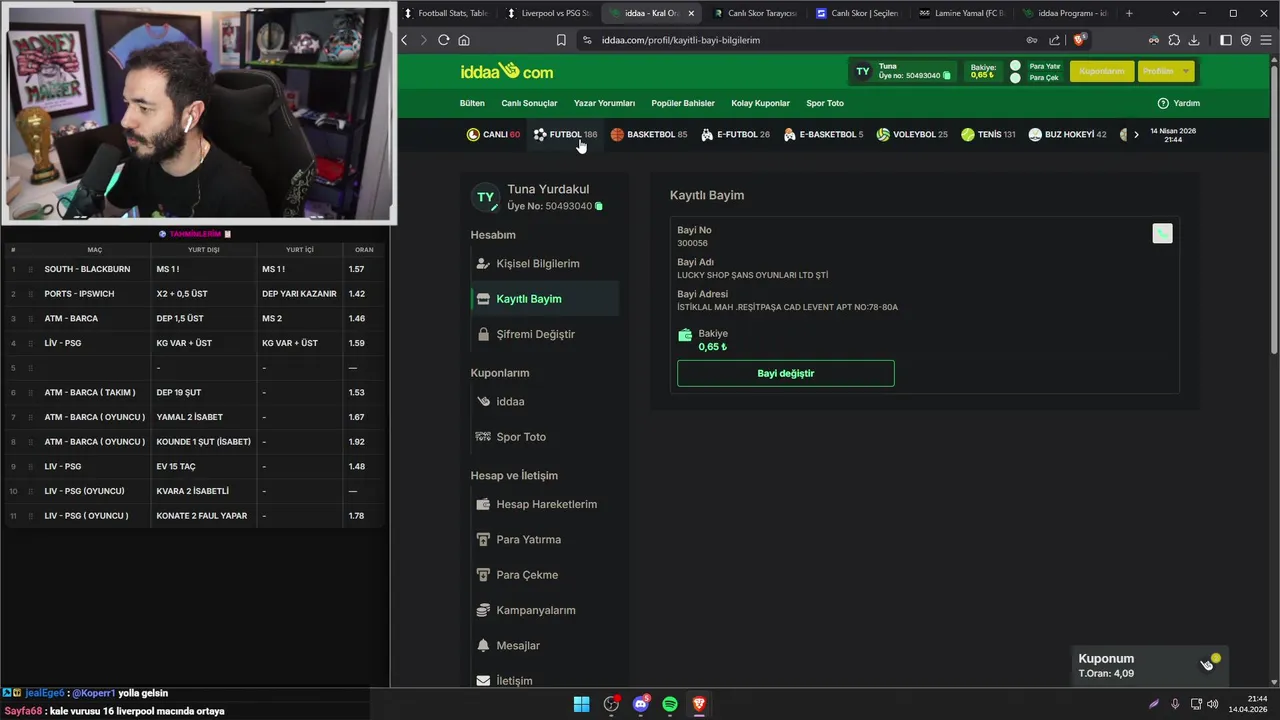This screenshot has height=720, width=1280.
Task: Copy the member number in the header
Action: tap(947, 75)
